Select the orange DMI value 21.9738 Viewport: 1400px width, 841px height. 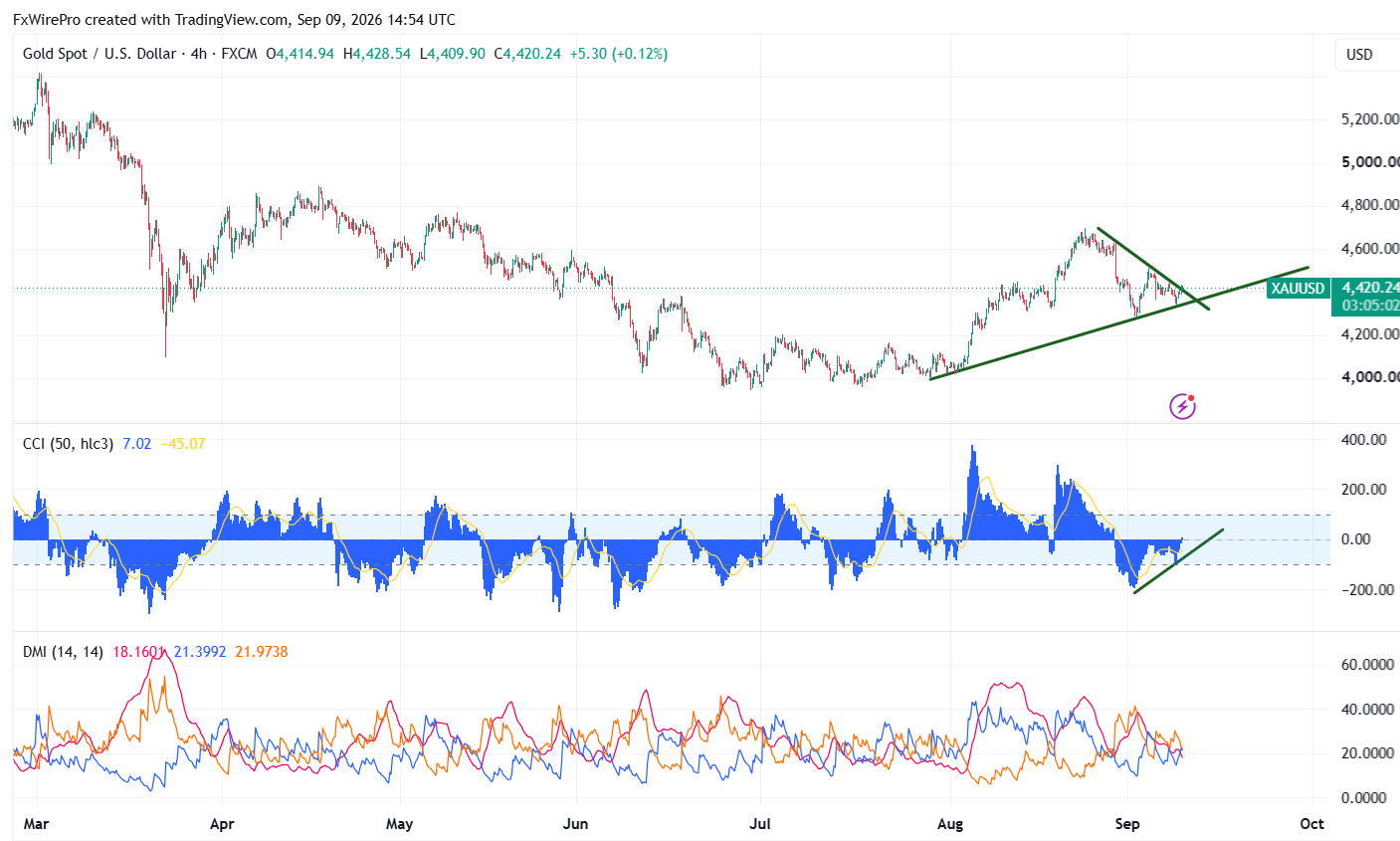click(x=262, y=652)
